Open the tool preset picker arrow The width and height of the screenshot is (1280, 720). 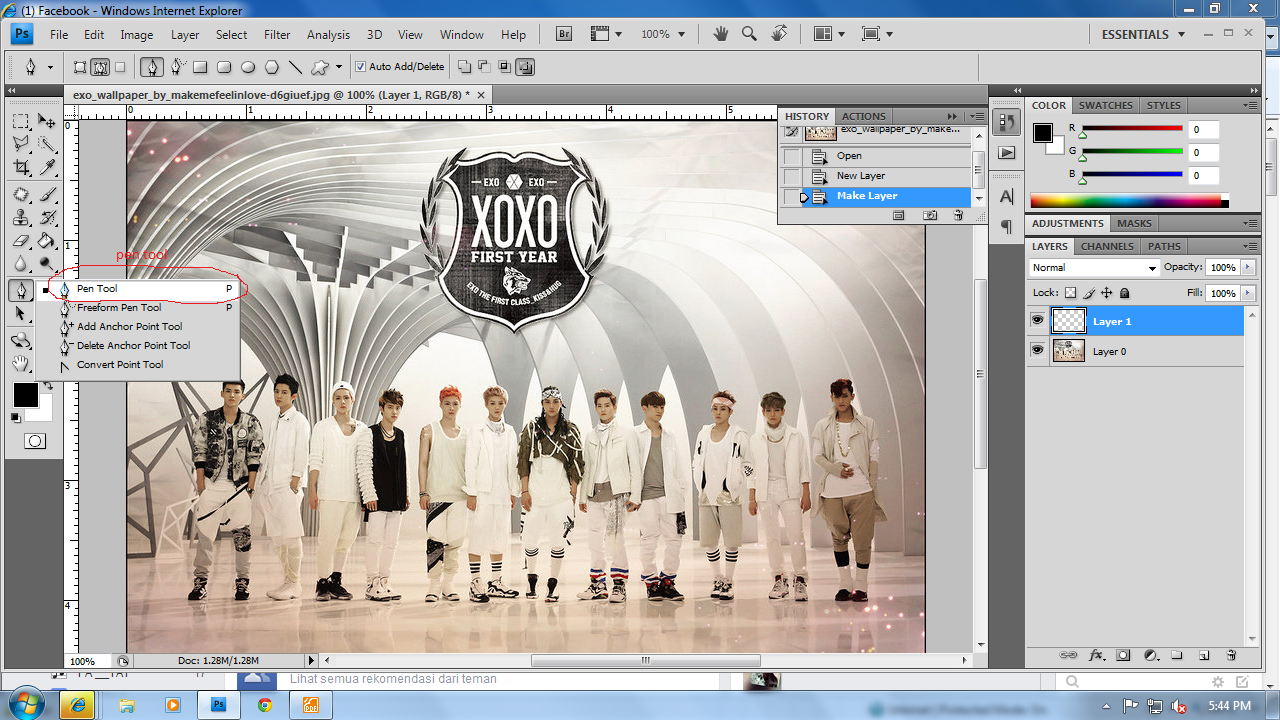pyautogui.click(x=50, y=68)
